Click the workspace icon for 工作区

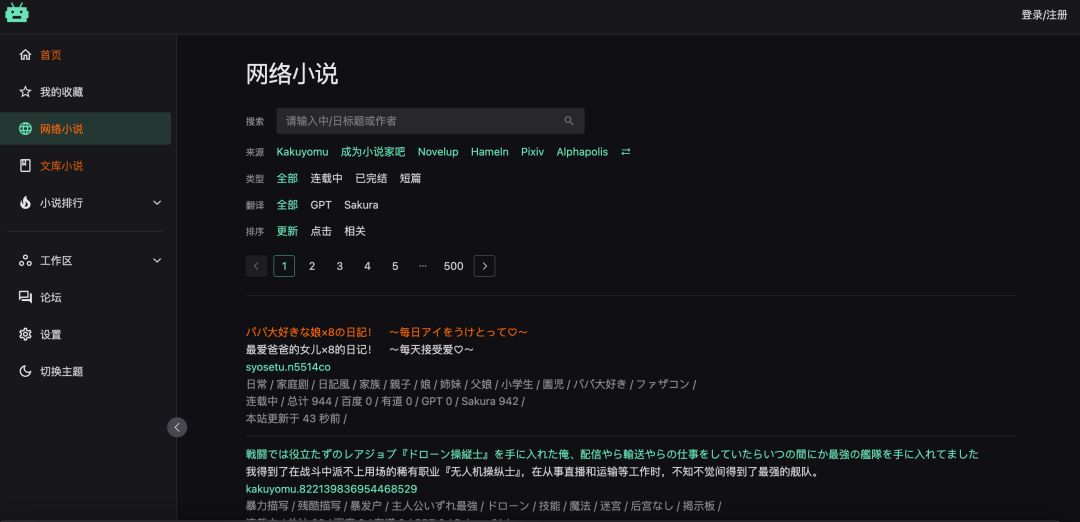[25, 260]
